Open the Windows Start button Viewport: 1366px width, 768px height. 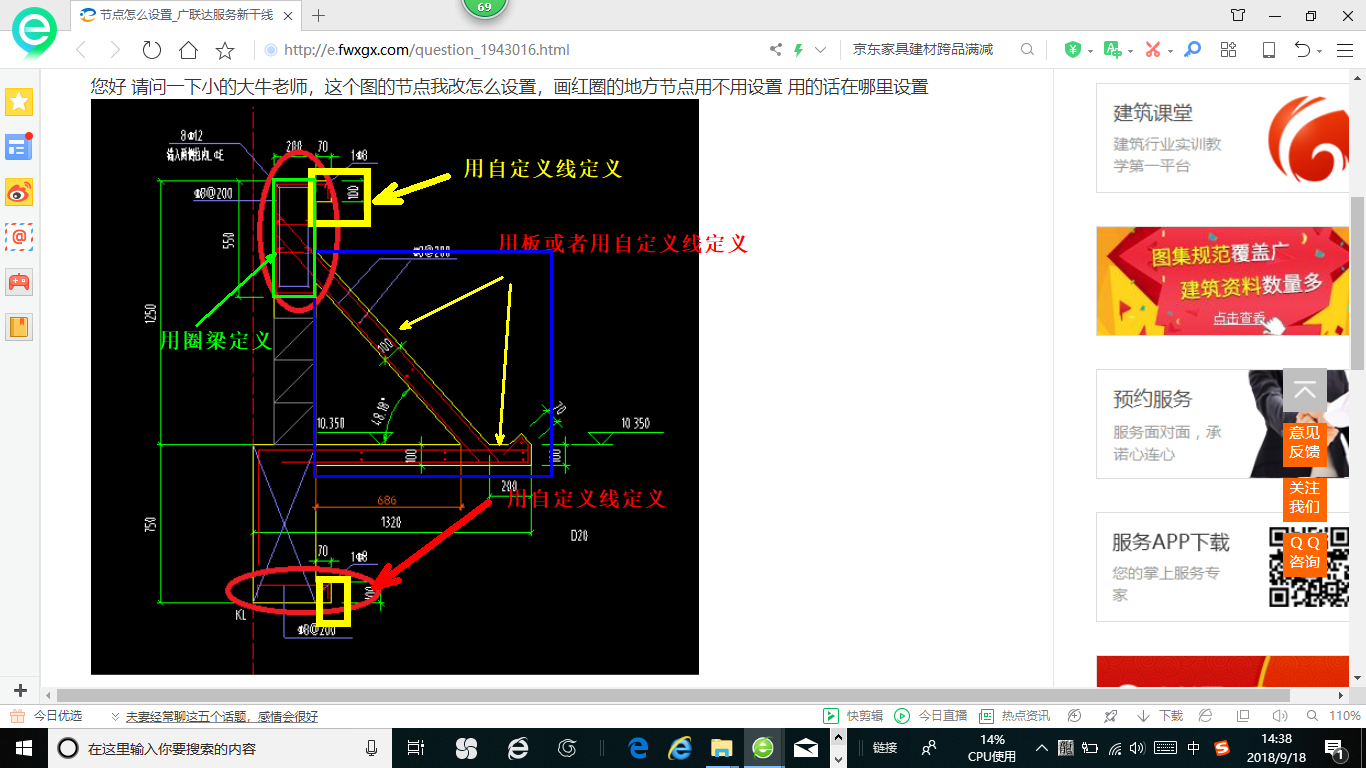pos(23,748)
